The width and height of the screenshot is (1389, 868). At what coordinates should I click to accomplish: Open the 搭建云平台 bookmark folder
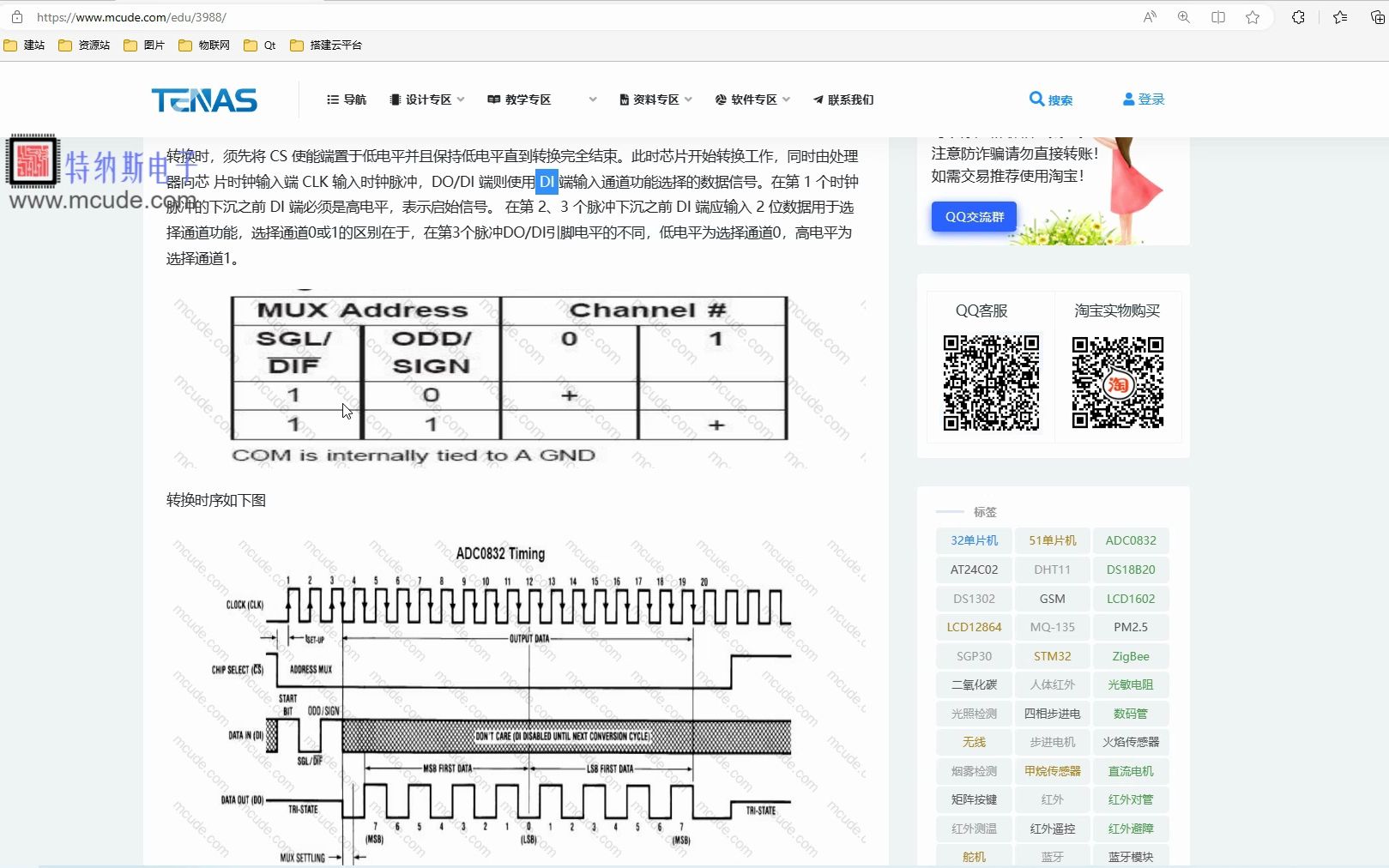[326, 45]
